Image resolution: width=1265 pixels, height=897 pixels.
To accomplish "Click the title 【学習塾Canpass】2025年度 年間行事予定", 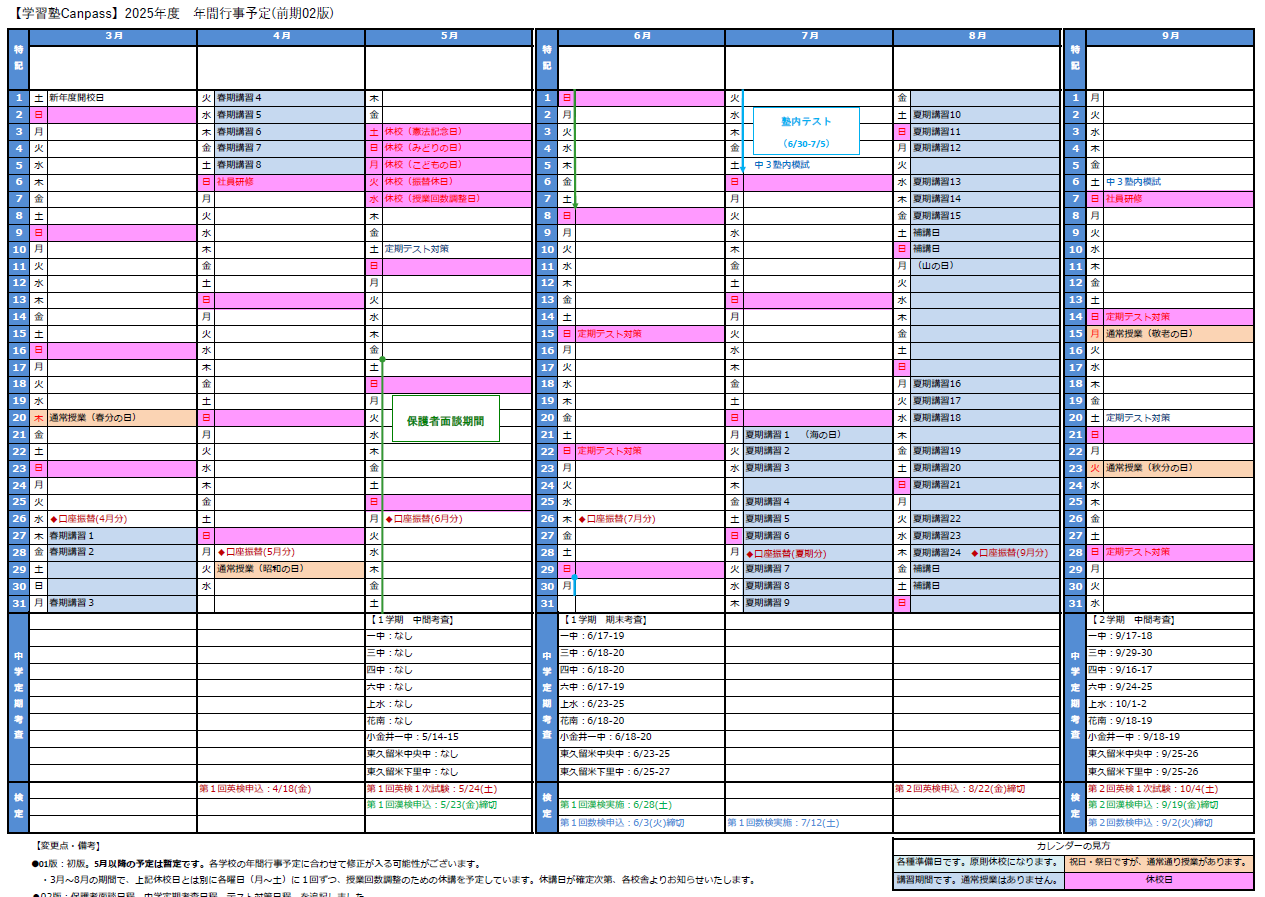I will point(172,14).
